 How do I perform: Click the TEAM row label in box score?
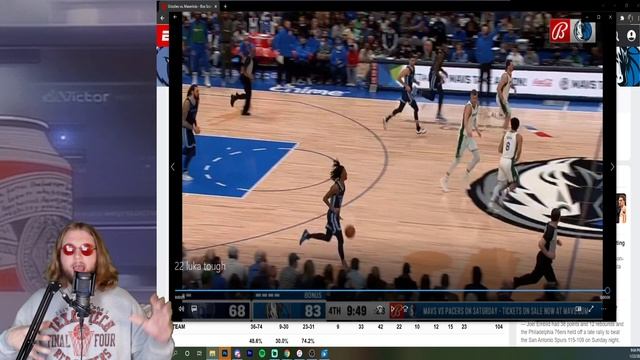[179, 327]
